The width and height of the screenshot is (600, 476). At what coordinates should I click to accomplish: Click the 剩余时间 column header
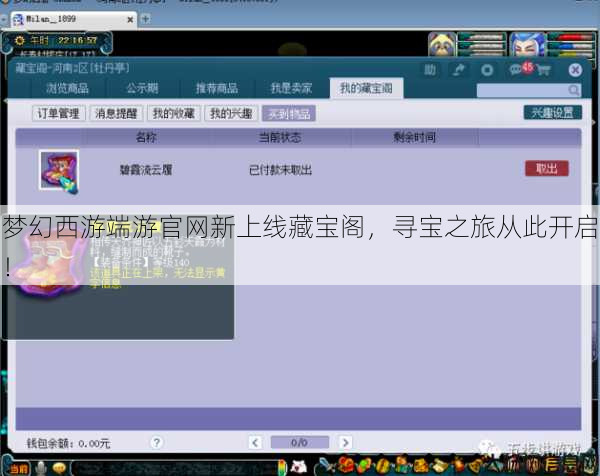coord(415,137)
